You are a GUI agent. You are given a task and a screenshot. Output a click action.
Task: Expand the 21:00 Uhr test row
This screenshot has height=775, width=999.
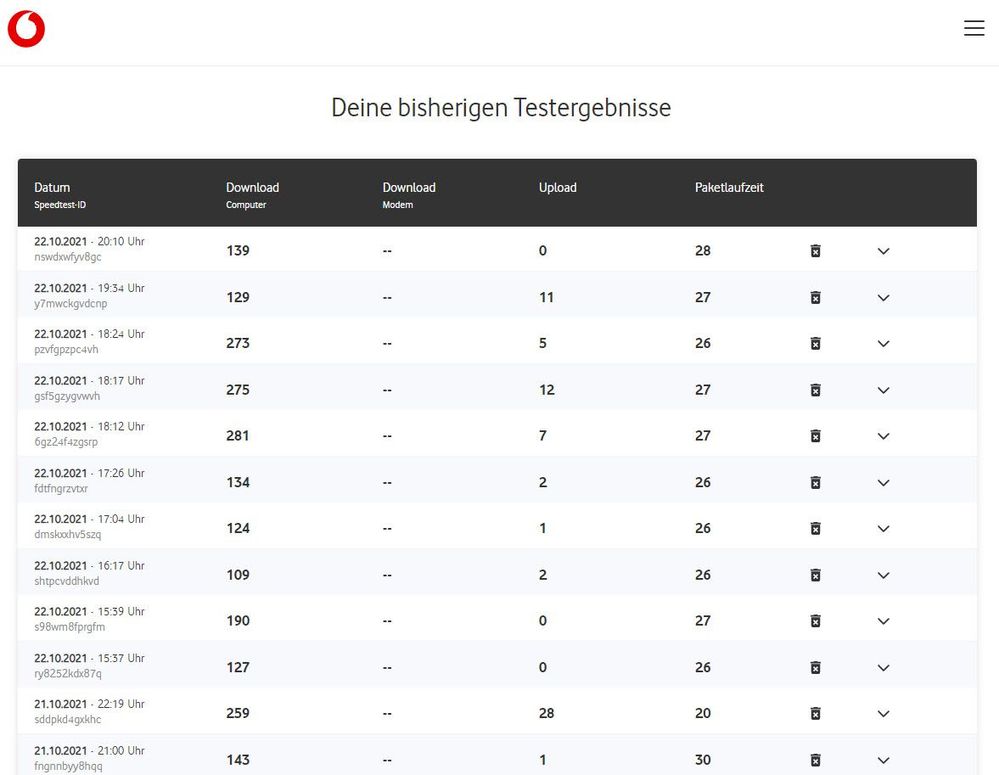(x=883, y=760)
